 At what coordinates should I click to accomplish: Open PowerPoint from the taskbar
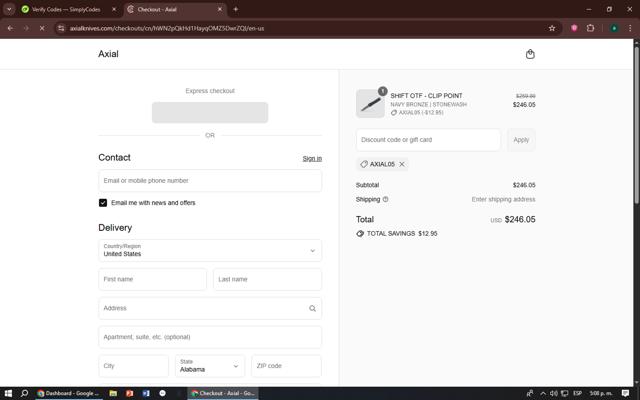pos(130,393)
